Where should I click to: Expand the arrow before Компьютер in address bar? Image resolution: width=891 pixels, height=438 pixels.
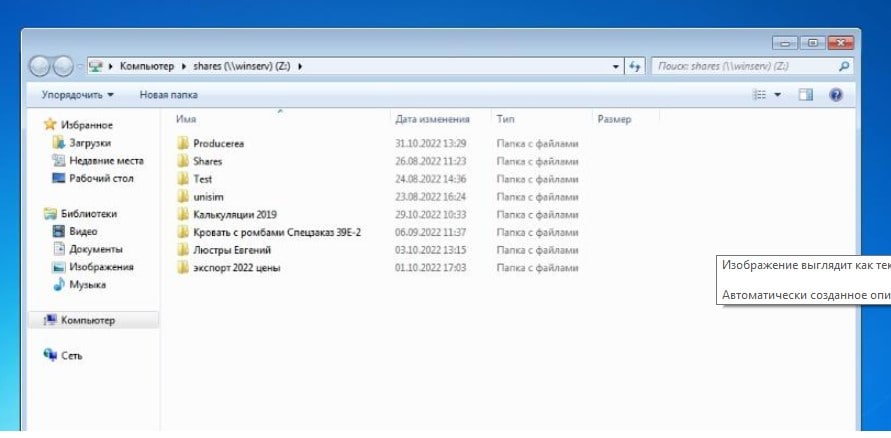110,66
